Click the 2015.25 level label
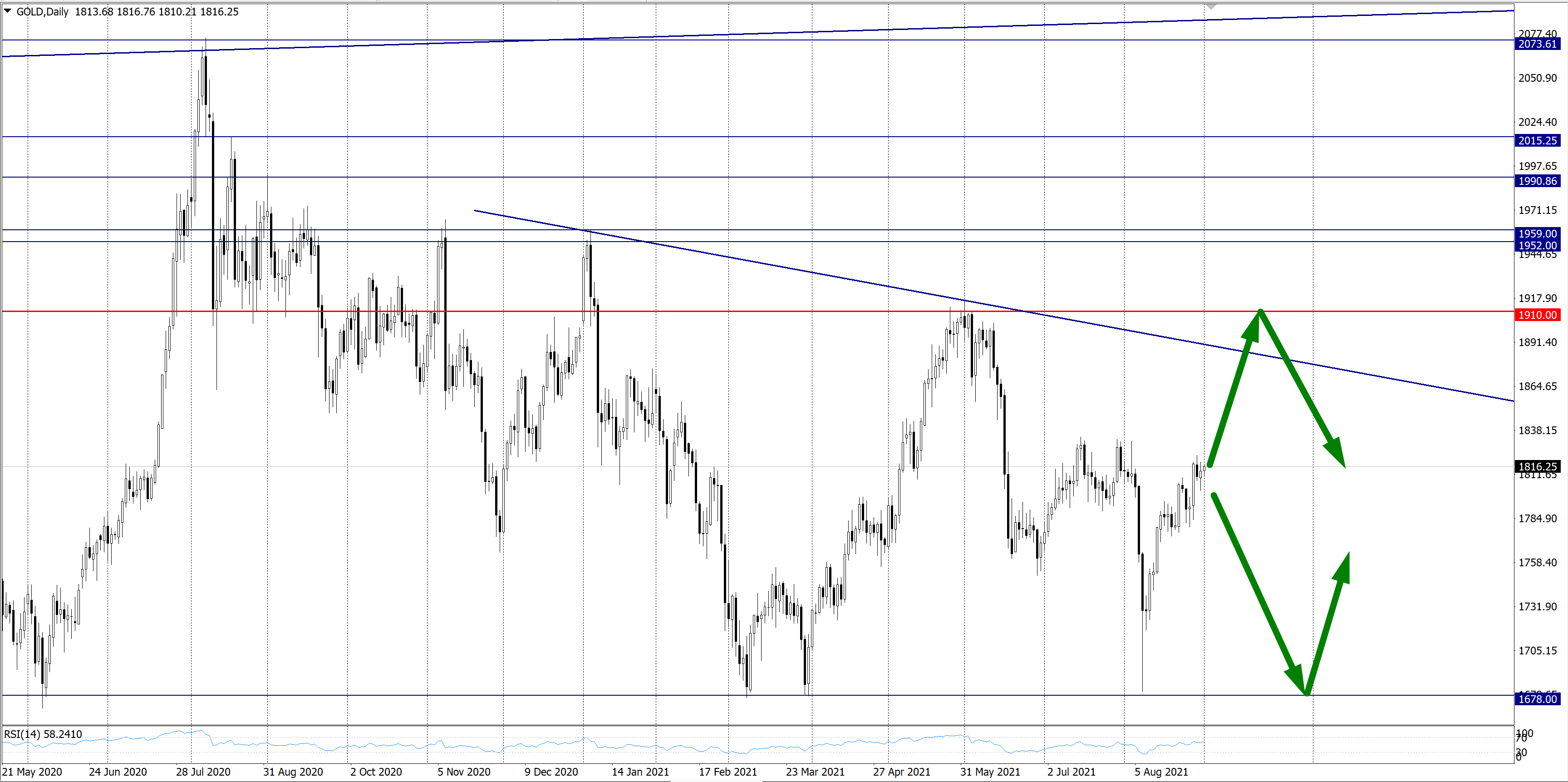1568x782 pixels. pyautogui.click(x=1537, y=141)
